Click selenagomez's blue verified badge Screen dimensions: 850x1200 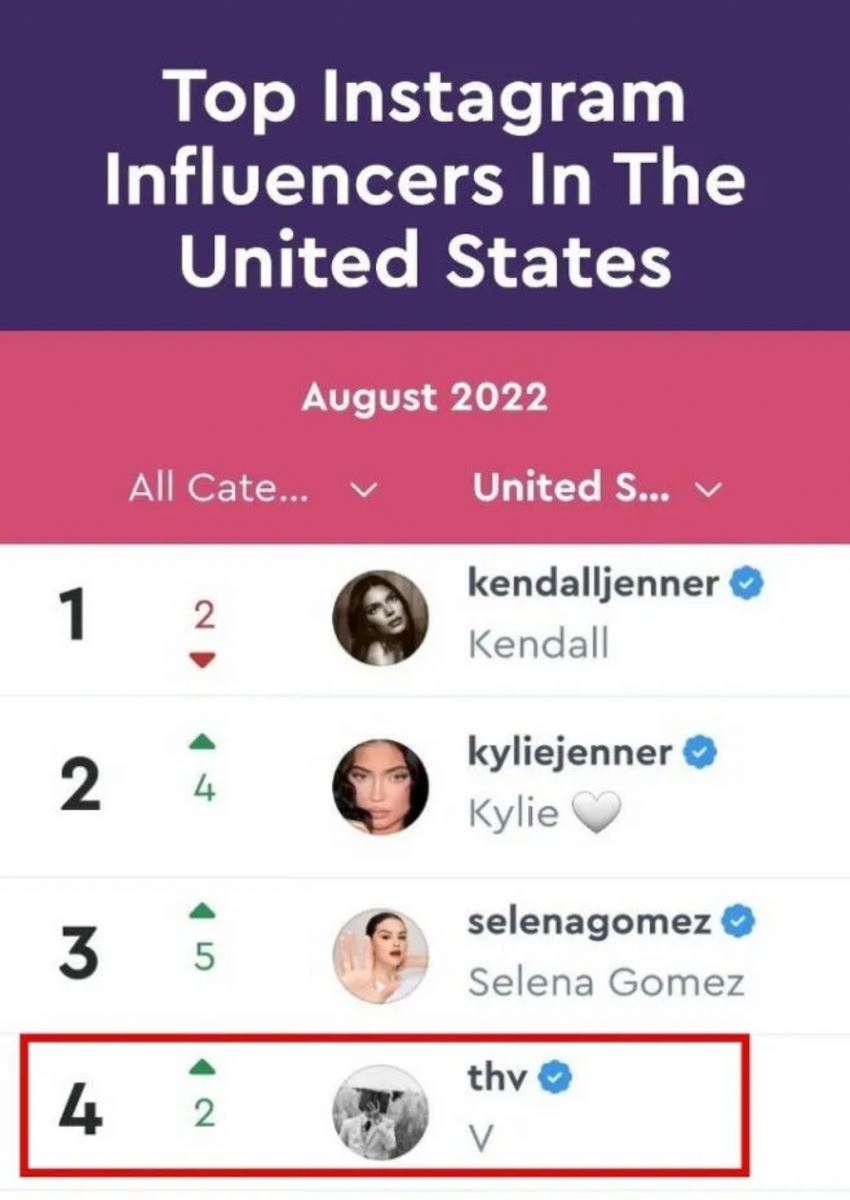pos(738,922)
